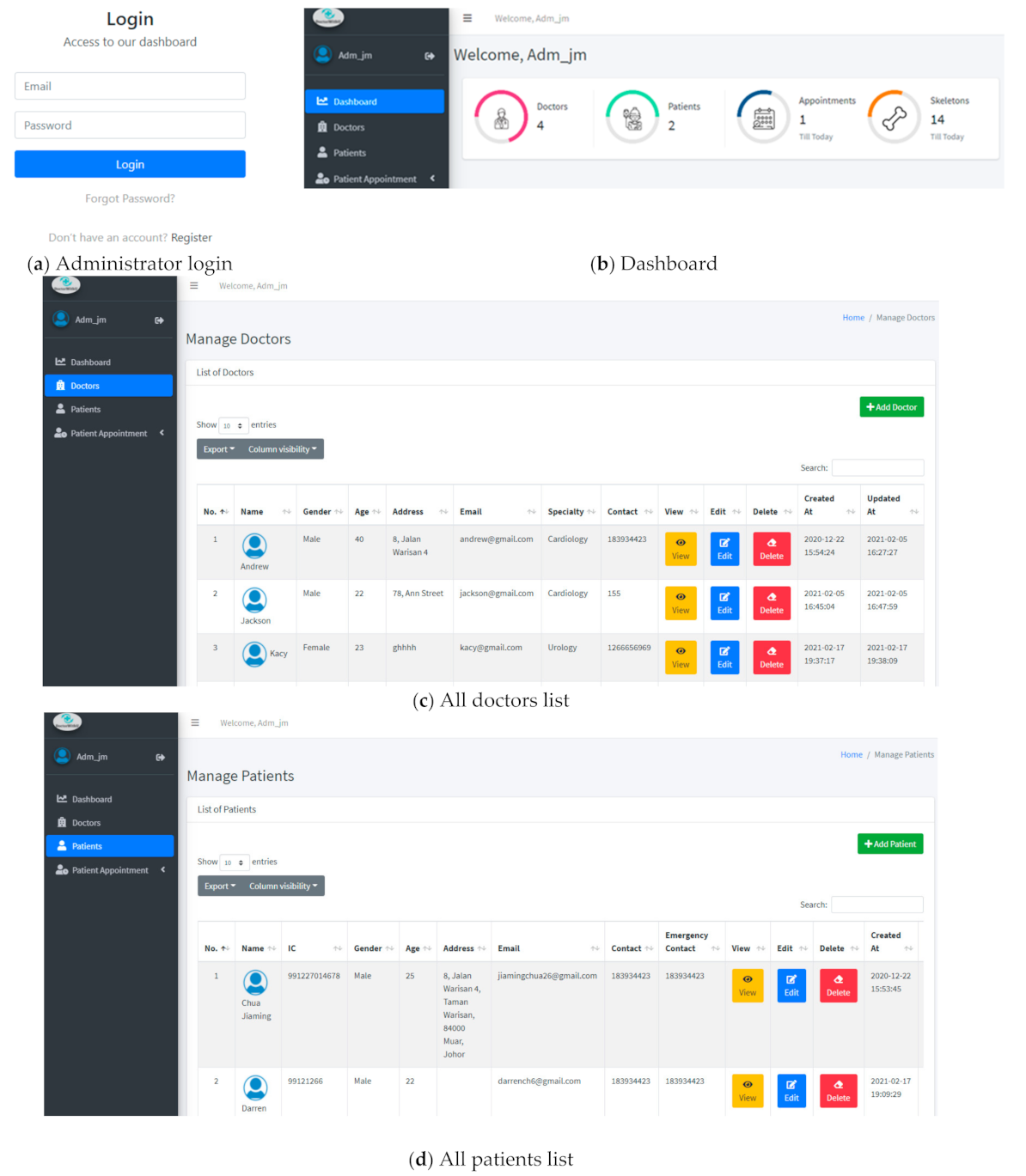This screenshot has height=1176, width=1026.
Task: Open Export dropdown on Manage Doctors page
Action: pos(218,449)
